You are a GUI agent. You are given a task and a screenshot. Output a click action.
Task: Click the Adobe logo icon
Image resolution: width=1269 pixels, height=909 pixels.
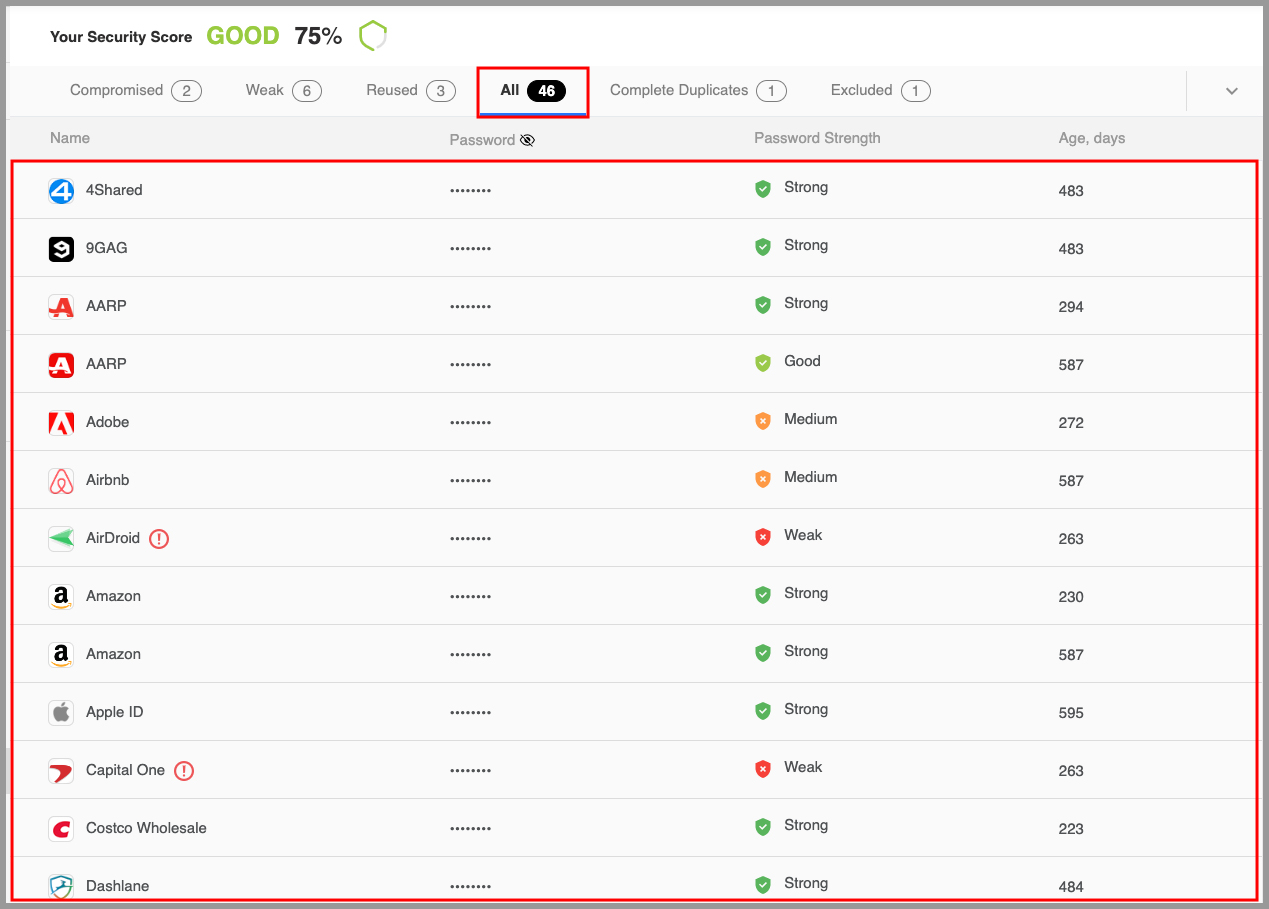(x=61, y=423)
